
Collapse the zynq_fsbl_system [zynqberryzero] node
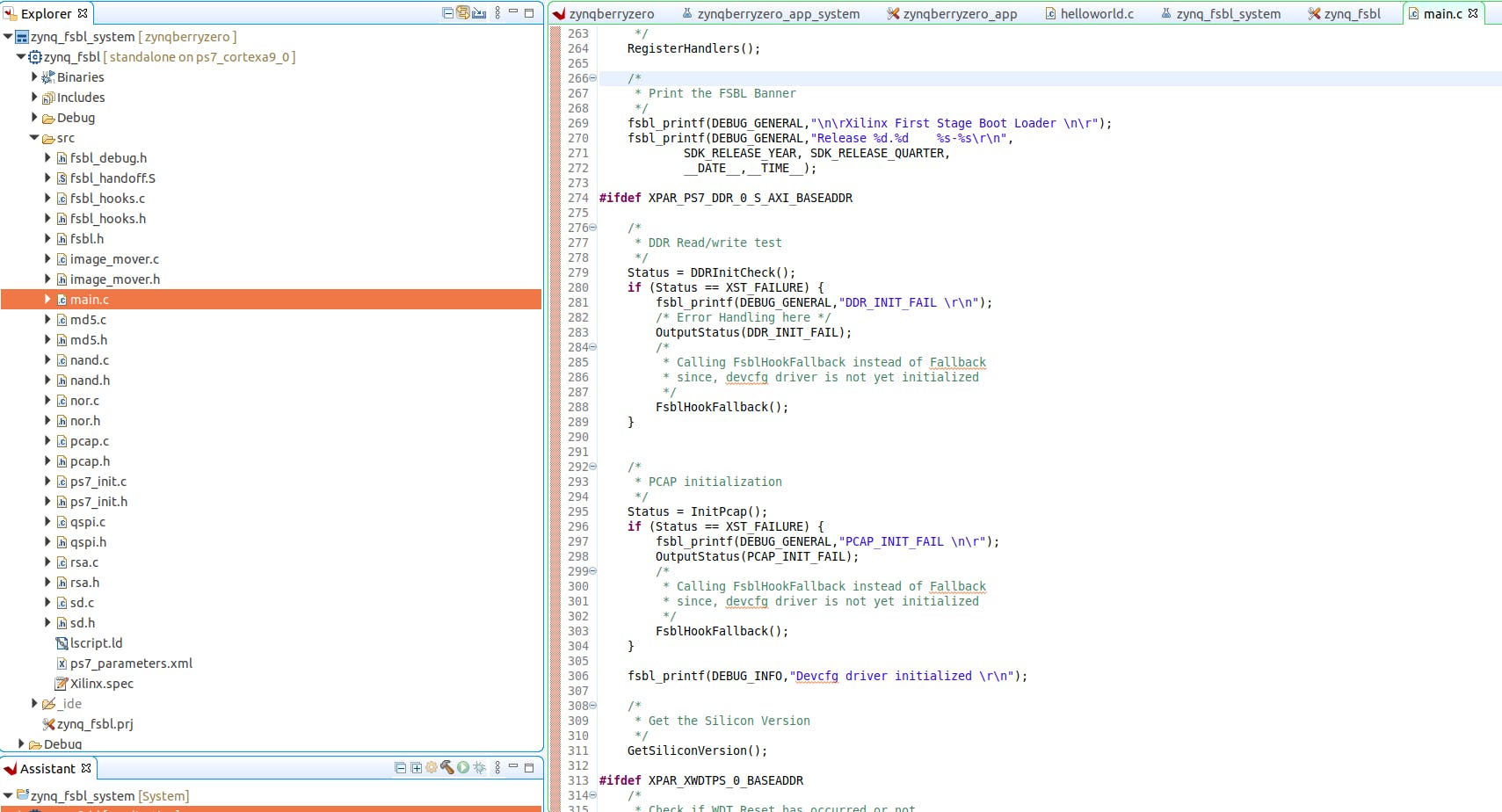pos(8,37)
